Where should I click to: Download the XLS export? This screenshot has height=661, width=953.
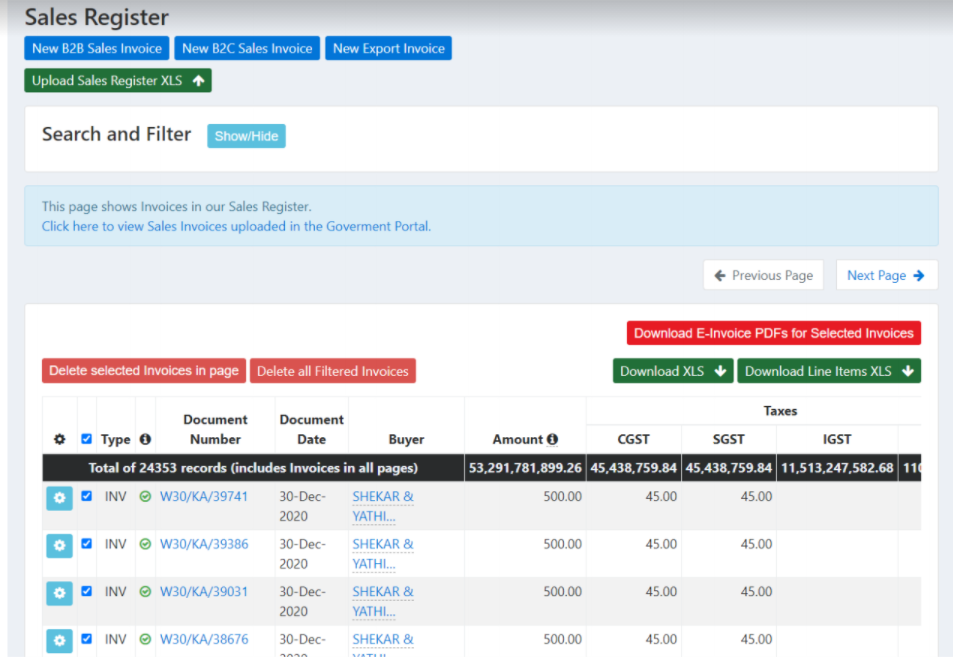pos(673,371)
